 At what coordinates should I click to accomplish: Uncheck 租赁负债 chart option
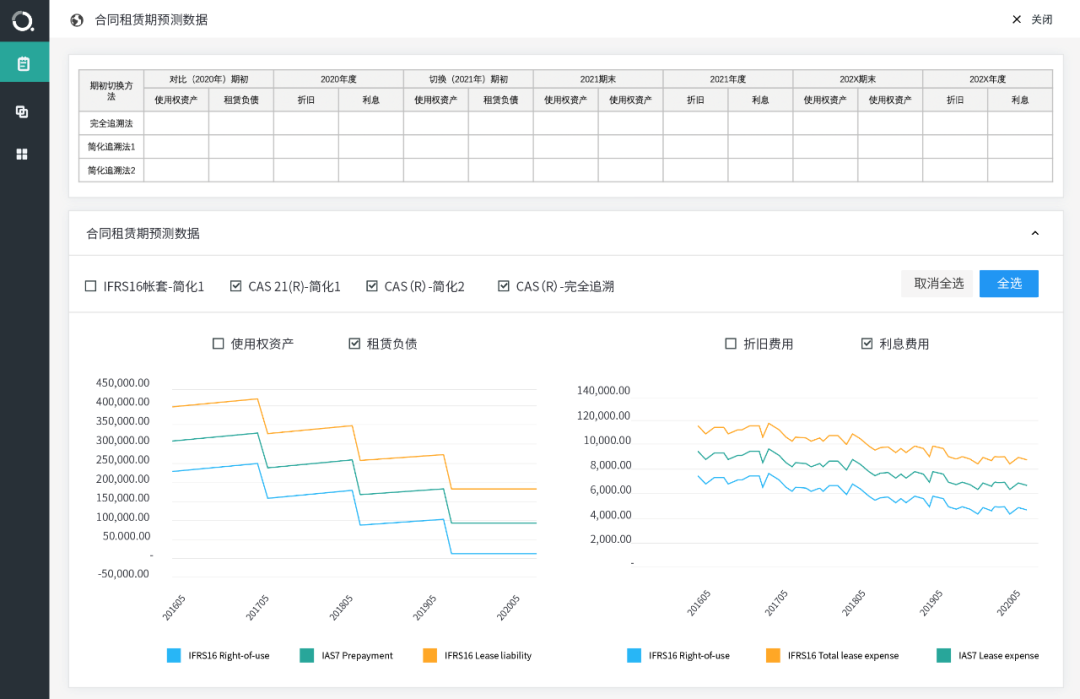(x=354, y=344)
